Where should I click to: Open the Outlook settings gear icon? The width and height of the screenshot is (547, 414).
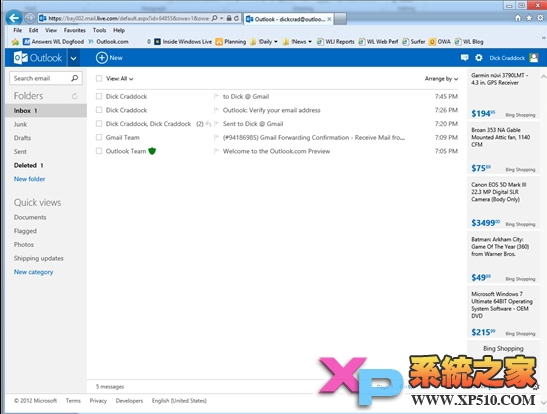[479, 58]
